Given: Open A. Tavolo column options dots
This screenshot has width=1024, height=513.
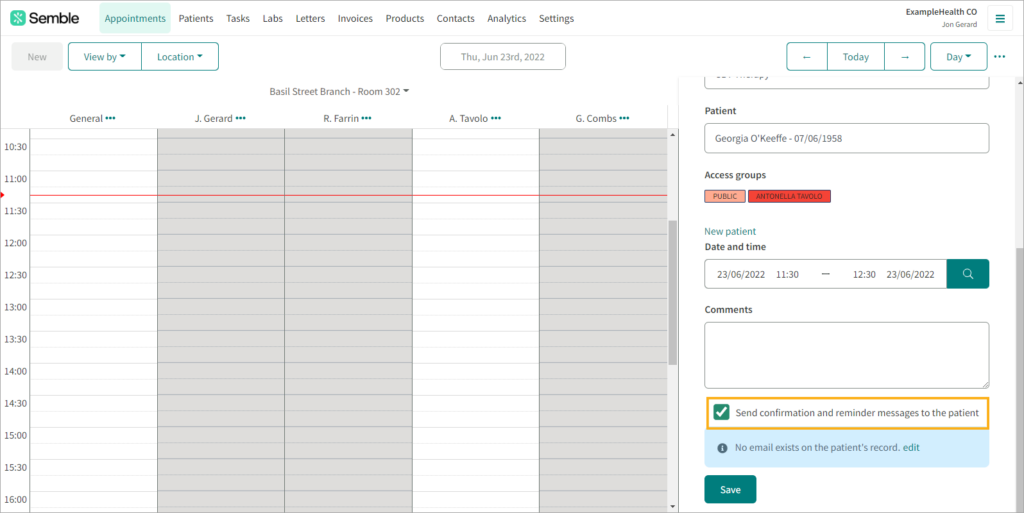Looking at the screenshot, I should pyautogui.click(x=496, y=118).
